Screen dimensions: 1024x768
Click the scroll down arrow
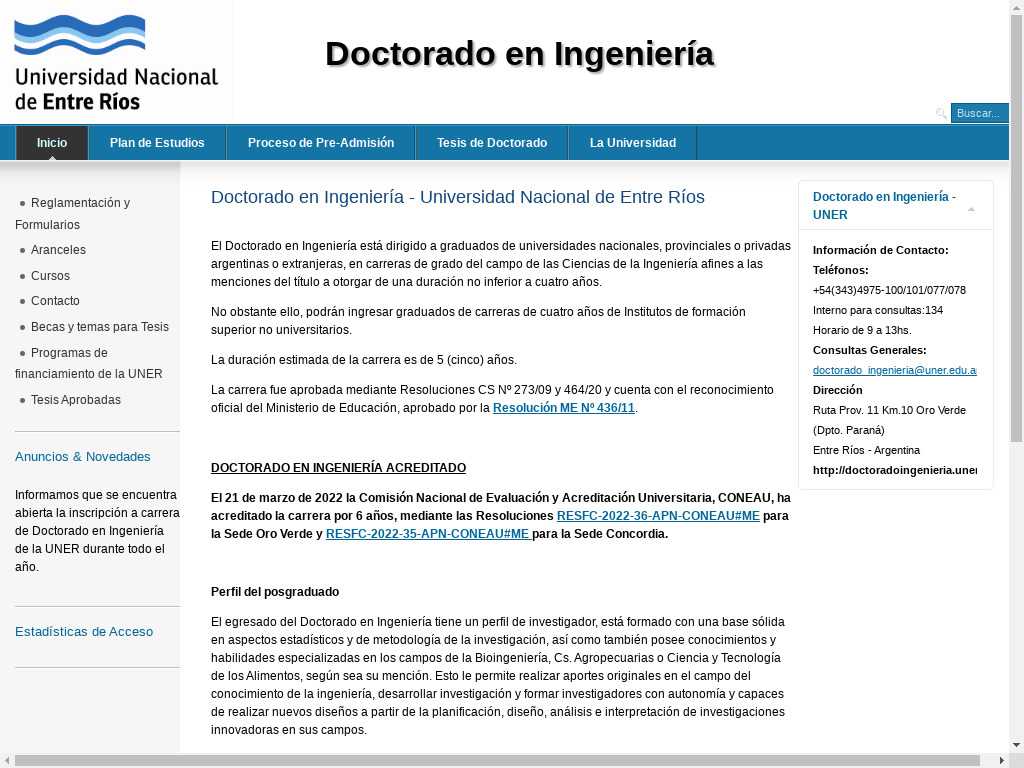point(1016,744)
